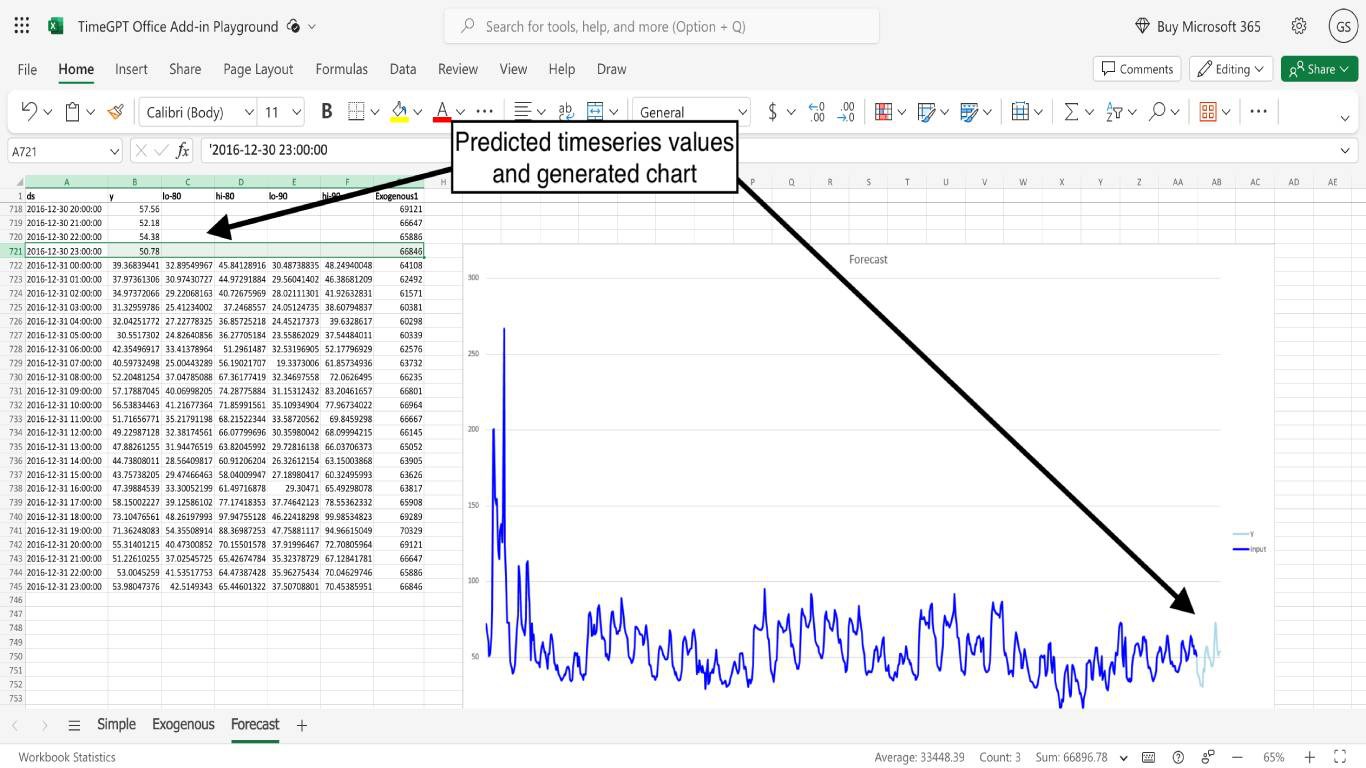The width and height of the screenshot is (1366, 768).
Task: Click the green Share button
Action: point(1319,69)
